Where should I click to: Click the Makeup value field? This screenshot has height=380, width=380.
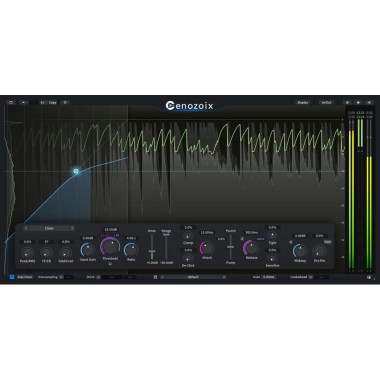(x=300, y=236)
